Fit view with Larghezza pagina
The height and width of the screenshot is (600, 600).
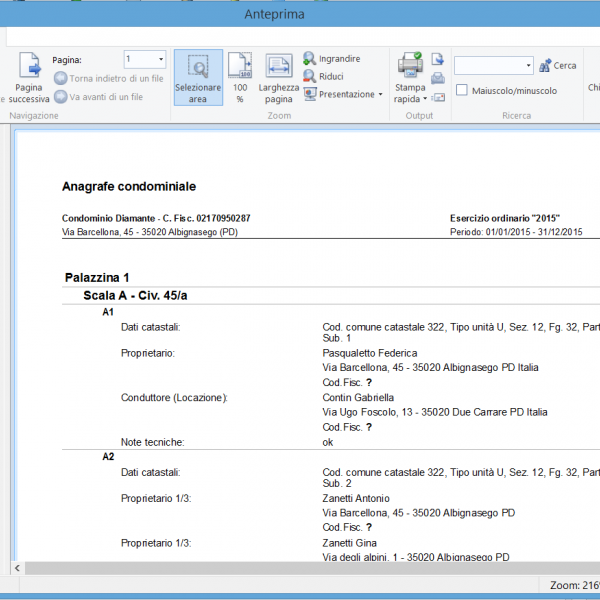tap(278, 78)
